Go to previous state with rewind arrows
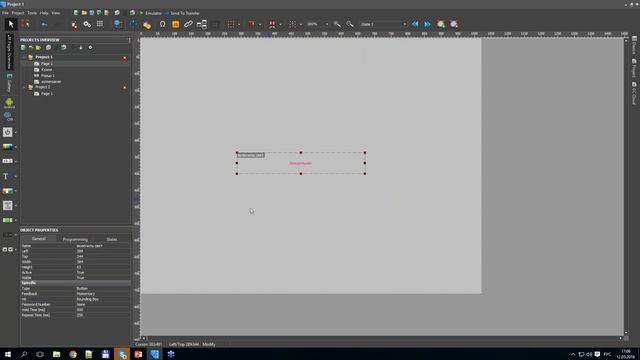Image resolution: width=640 pixels, height=360 pixels. point(415,24)
